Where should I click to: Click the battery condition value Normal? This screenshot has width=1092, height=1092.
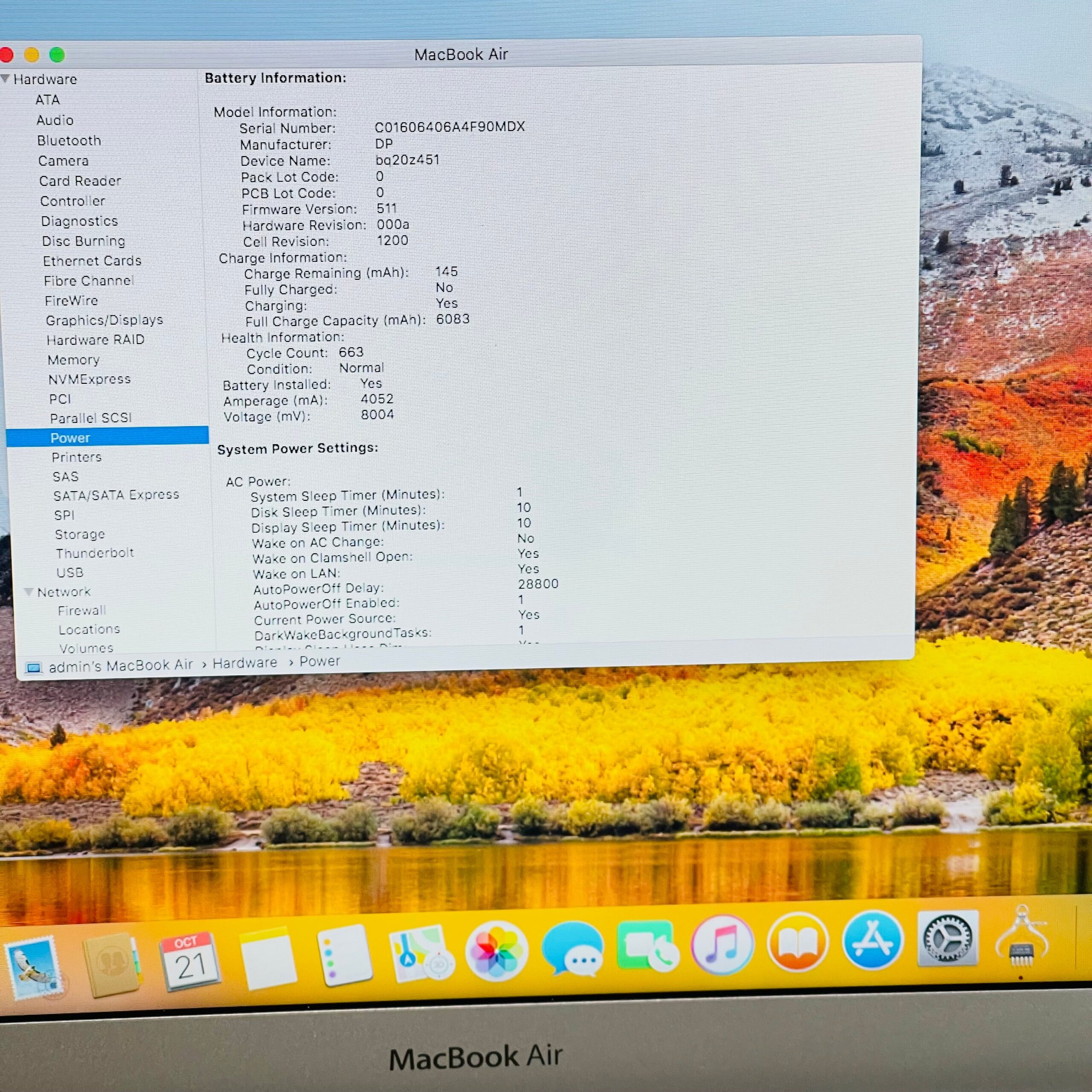click(362, 368)
